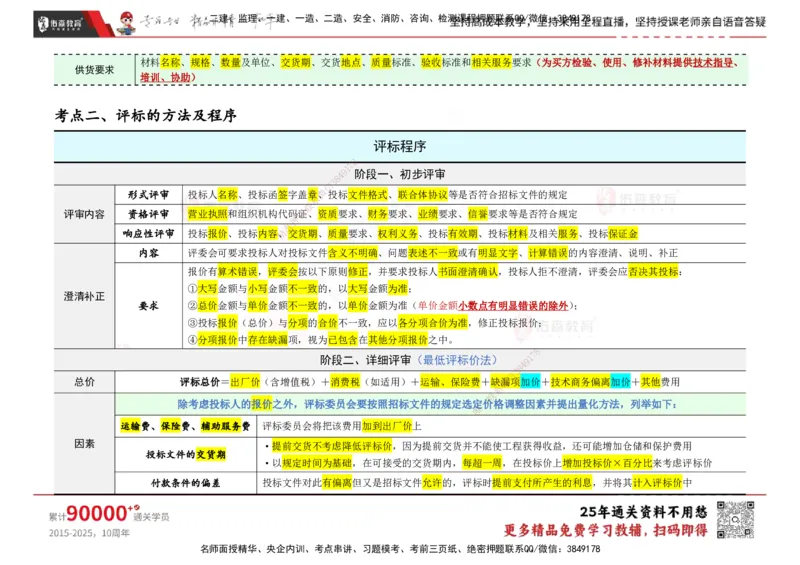The image size is (800, 565).
Task: Click the 评标程序 table header
Action: coord(399,146)
